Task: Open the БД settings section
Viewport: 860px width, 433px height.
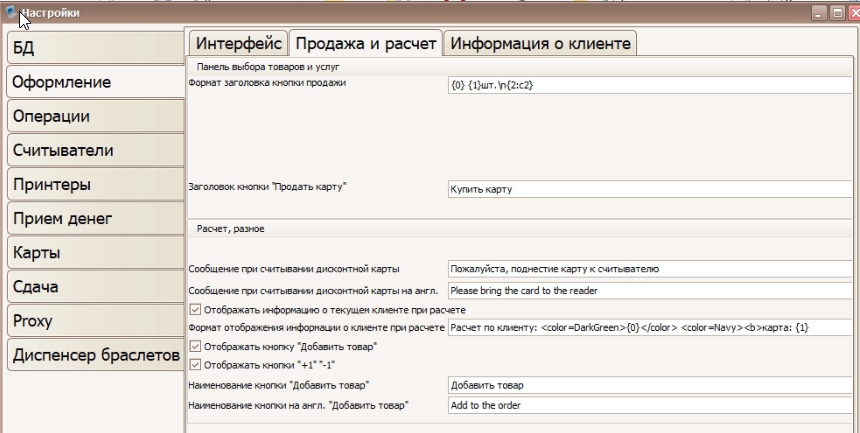Action: pos(95,48)
